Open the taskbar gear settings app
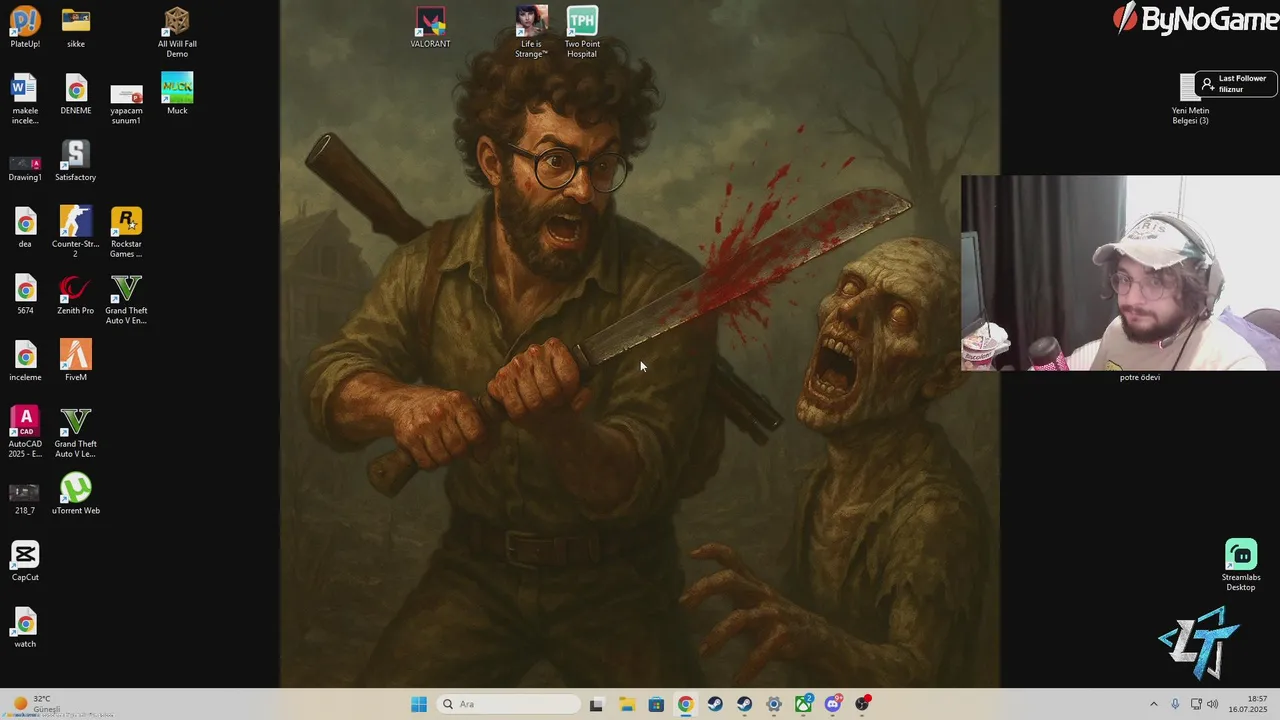1280x720 pixels. (x=774, y=704)
